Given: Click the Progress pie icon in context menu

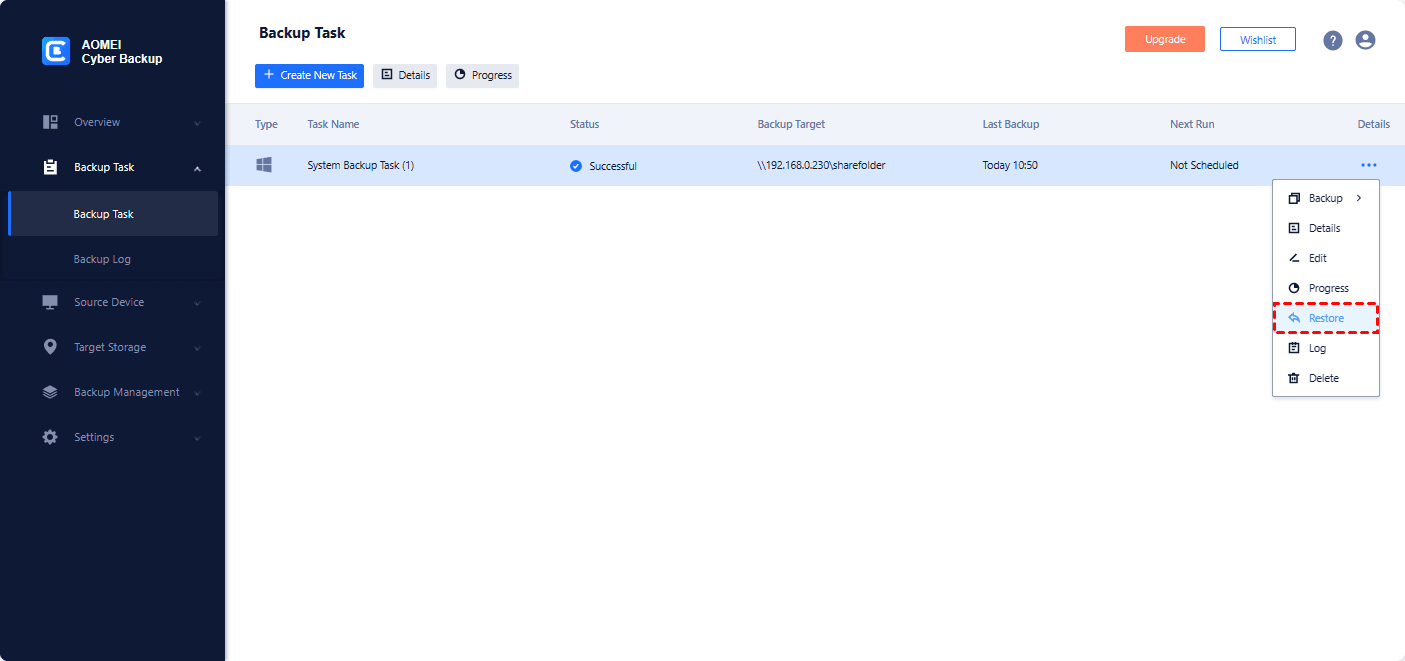Looking at the screenshot, I should (x=1294, y=288).
